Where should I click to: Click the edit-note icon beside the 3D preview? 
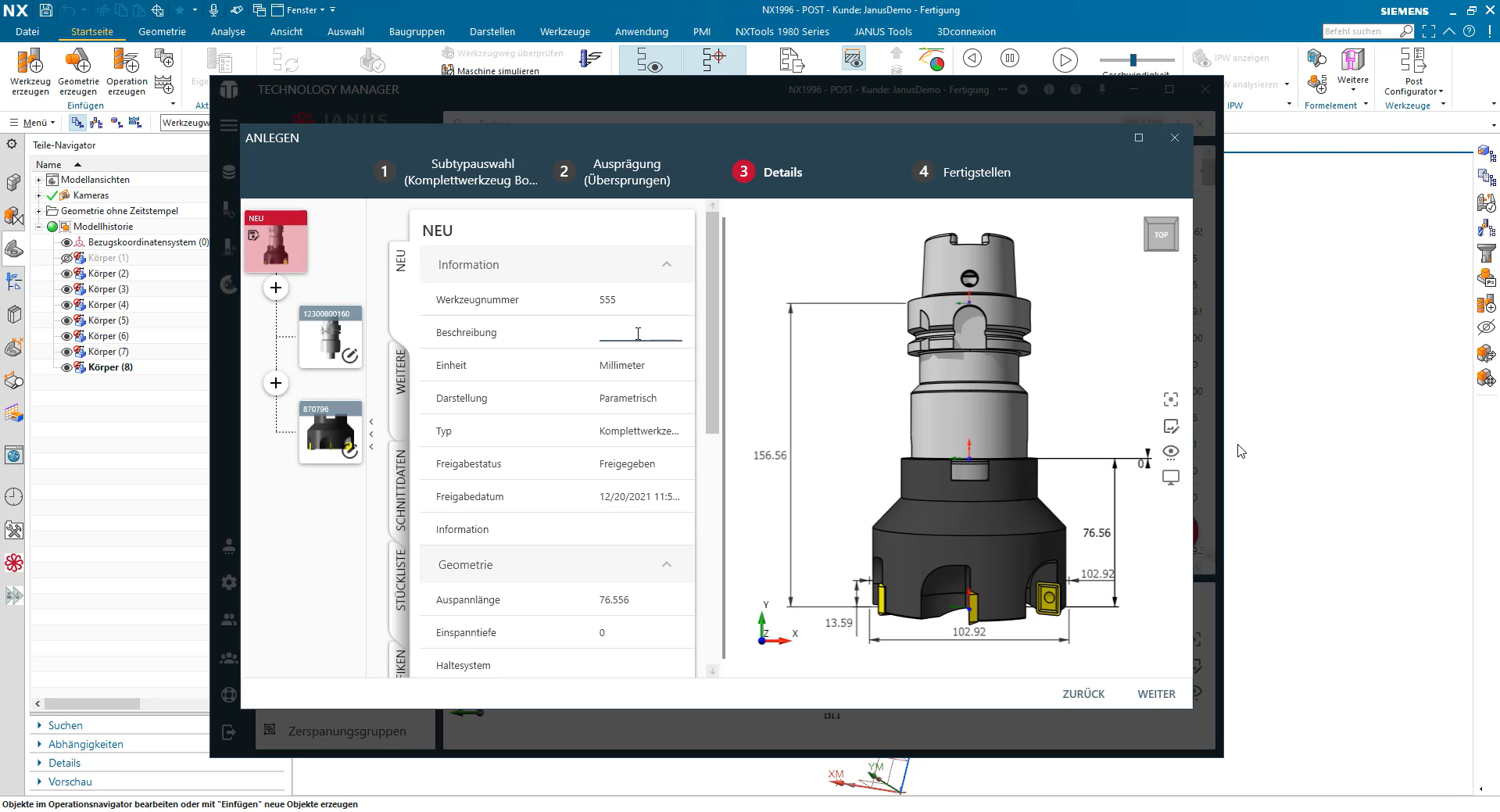(x=1170, y=427)
